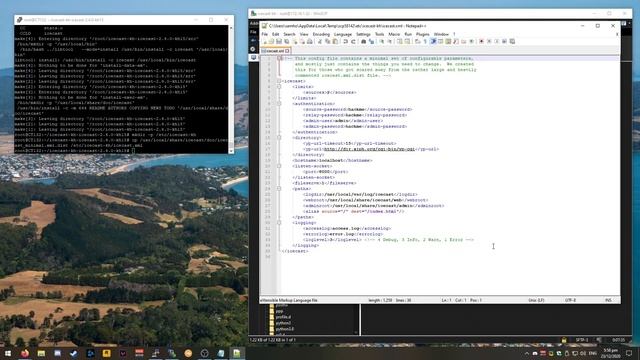Open the Settings menu
The height and width of the screenshot is (360, 640).
coord(363,34)
